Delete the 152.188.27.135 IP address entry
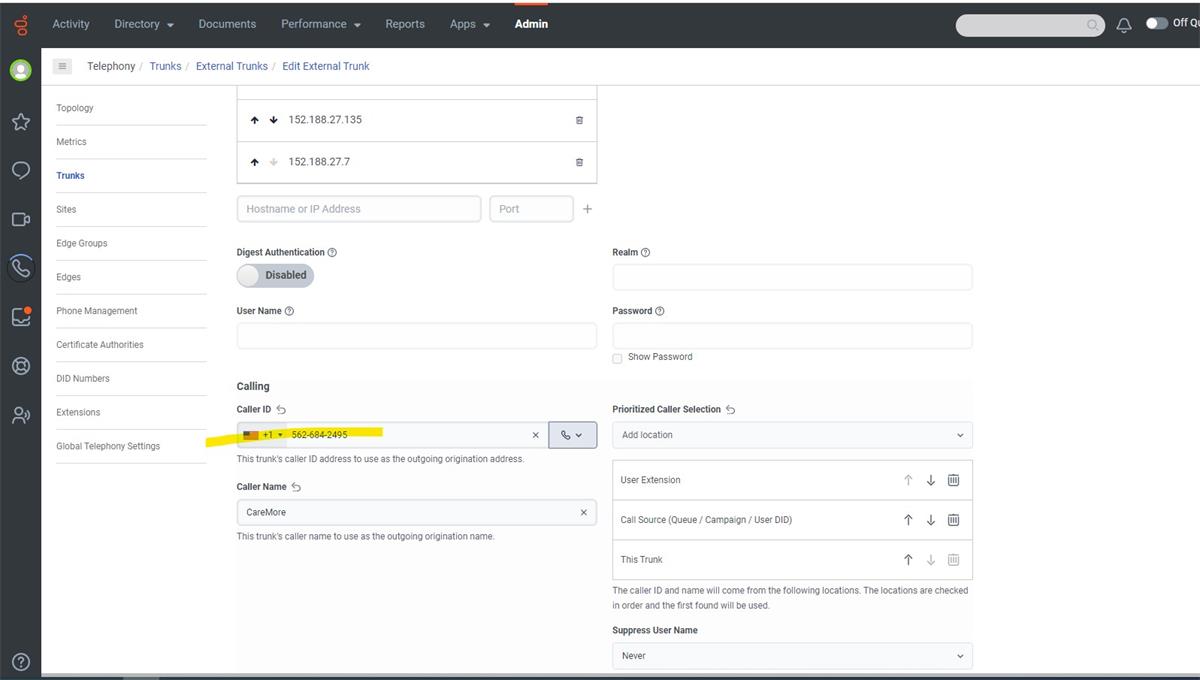1200x680 pixels. [x=579, y=120]
